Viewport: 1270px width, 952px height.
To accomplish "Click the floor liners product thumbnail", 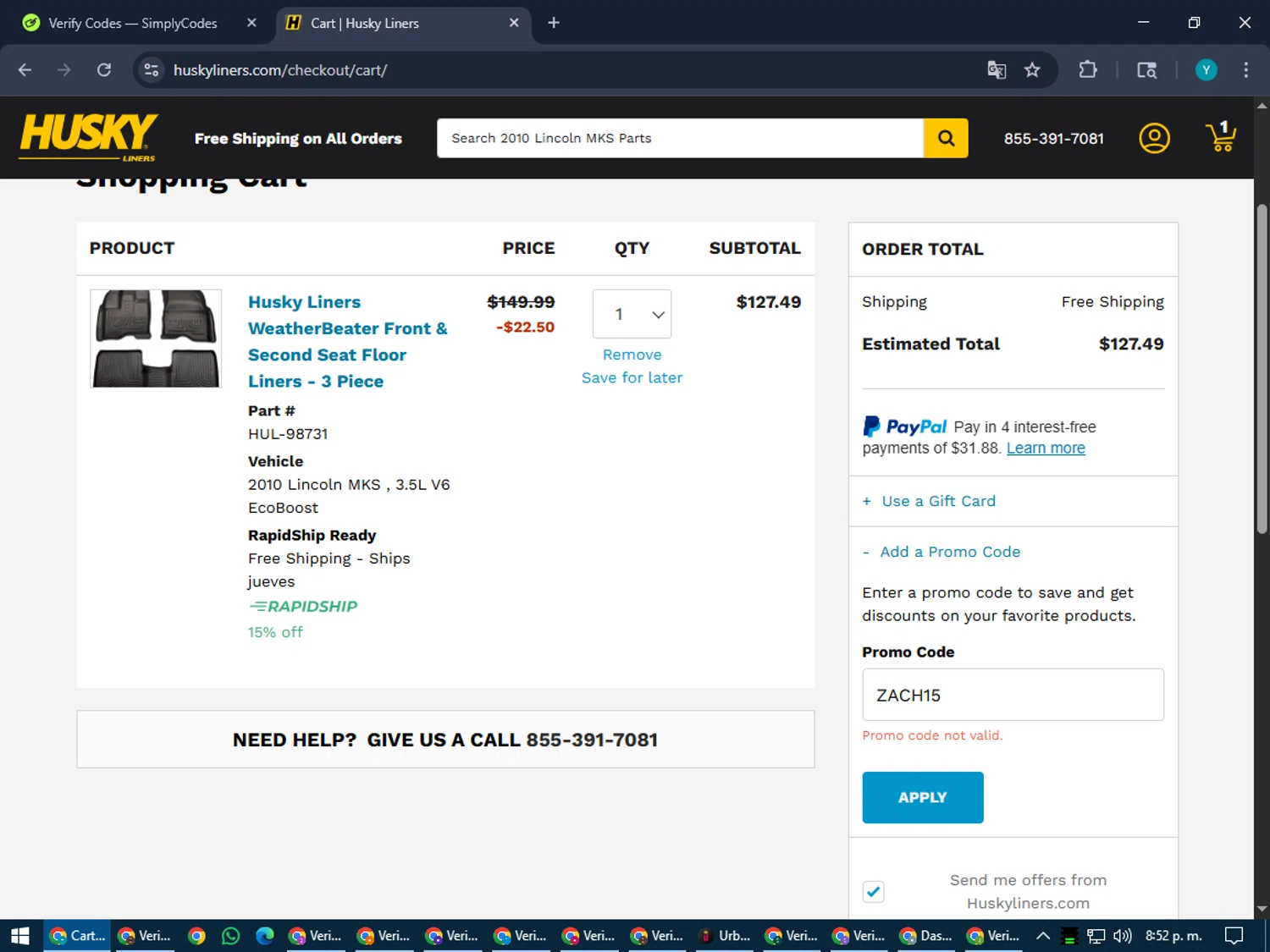I will [156, 338].
